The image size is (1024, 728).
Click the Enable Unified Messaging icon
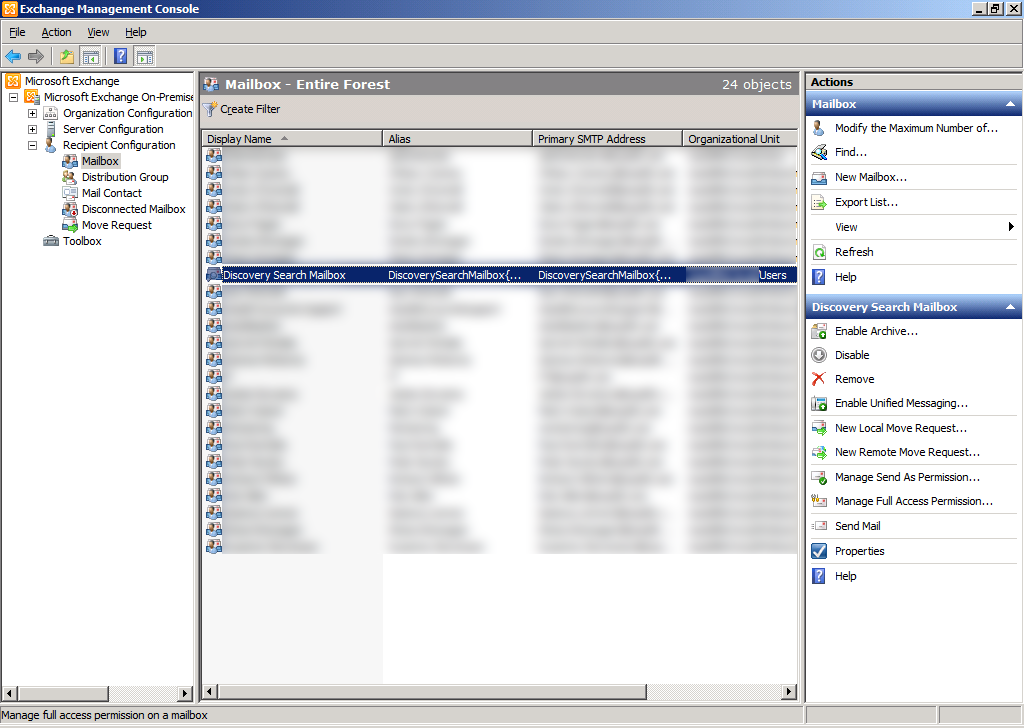click(819, 404)
